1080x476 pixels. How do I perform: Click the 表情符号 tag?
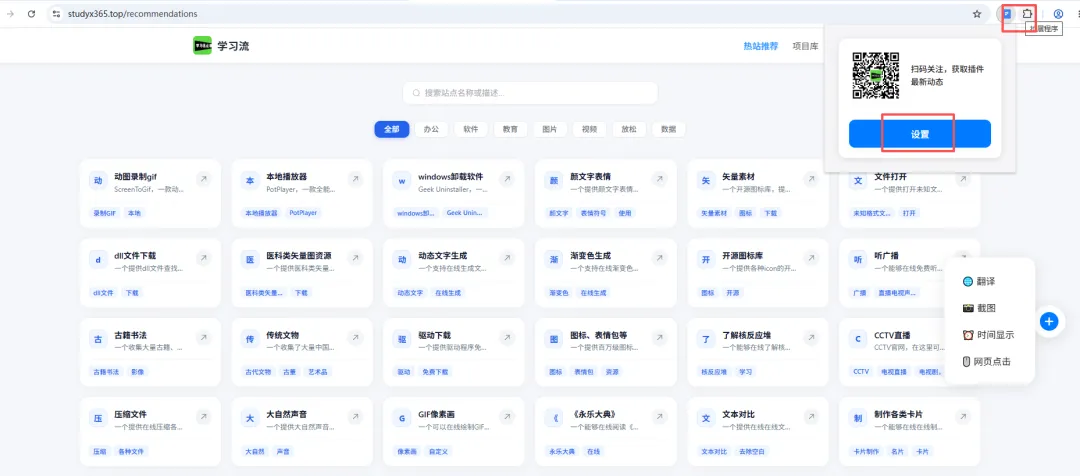[x=593, y=214]
